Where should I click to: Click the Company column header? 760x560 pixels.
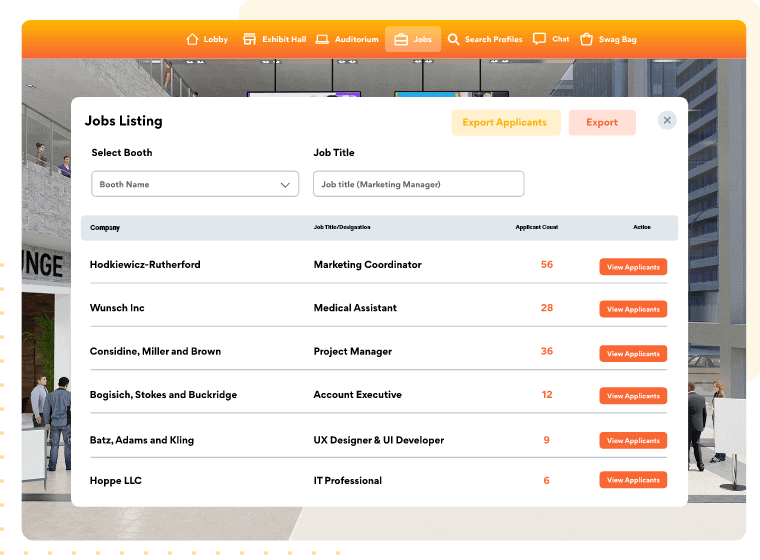pos(105,227)
